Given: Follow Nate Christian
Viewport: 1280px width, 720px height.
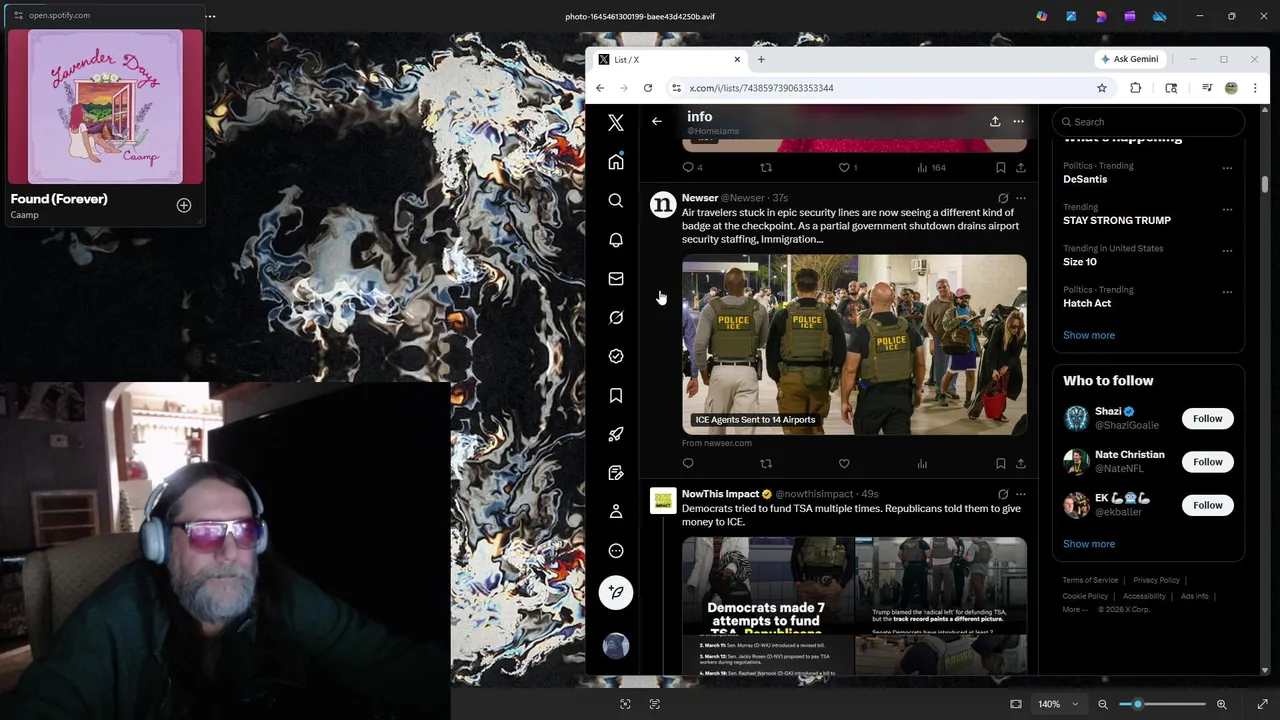Looking at the screenshot, I should 1207,462.
